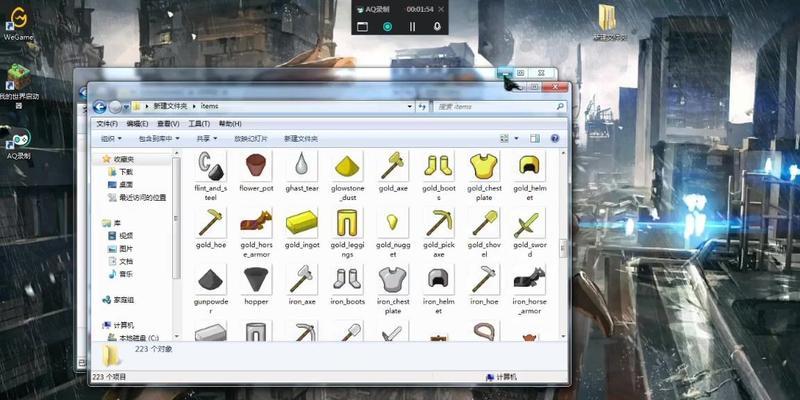This screenshot has width=800, height=400.
Task: Select the ghast_tear file
Action: click(x=302, y=166)
